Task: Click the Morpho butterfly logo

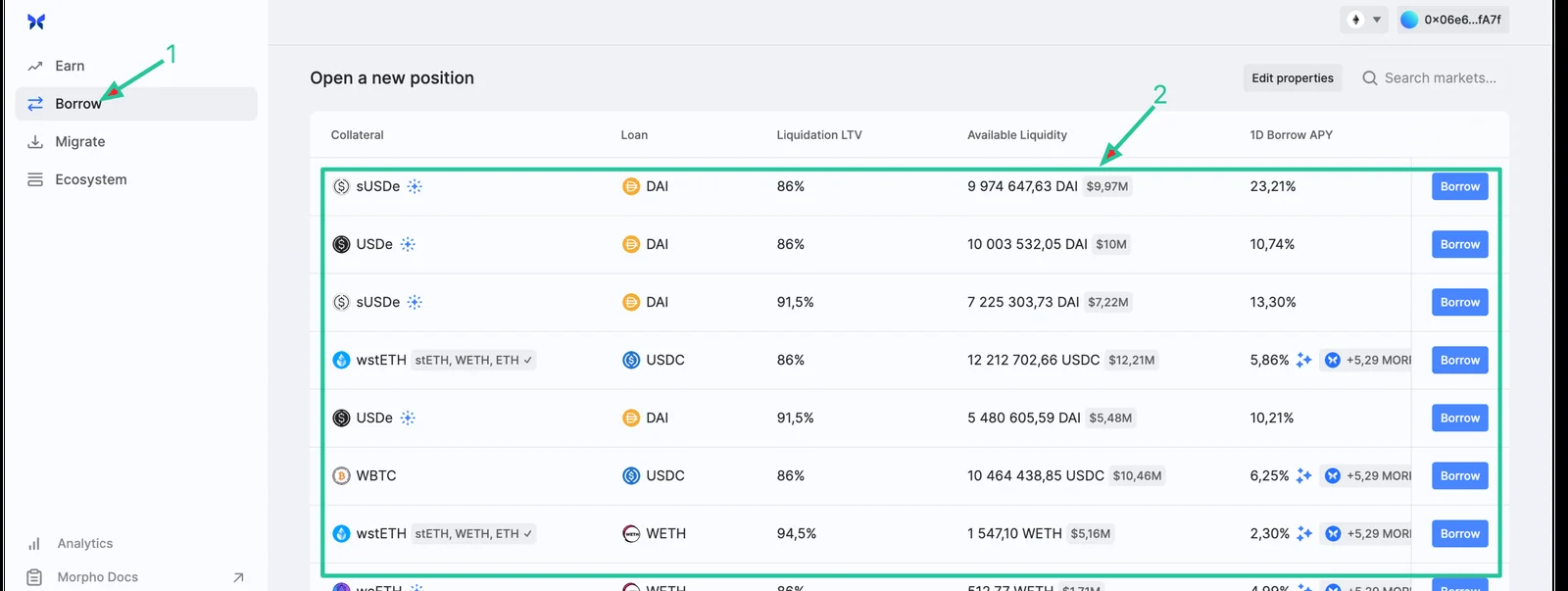Action: pos(36,22)
